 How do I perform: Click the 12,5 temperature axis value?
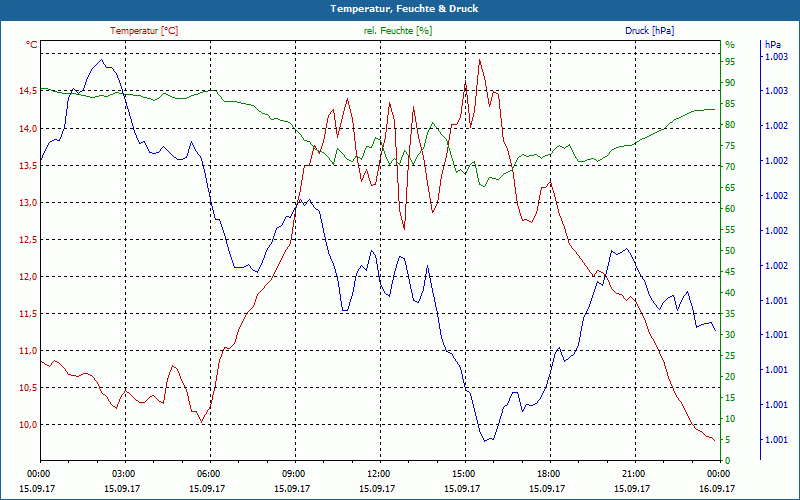tap(29, 240)
